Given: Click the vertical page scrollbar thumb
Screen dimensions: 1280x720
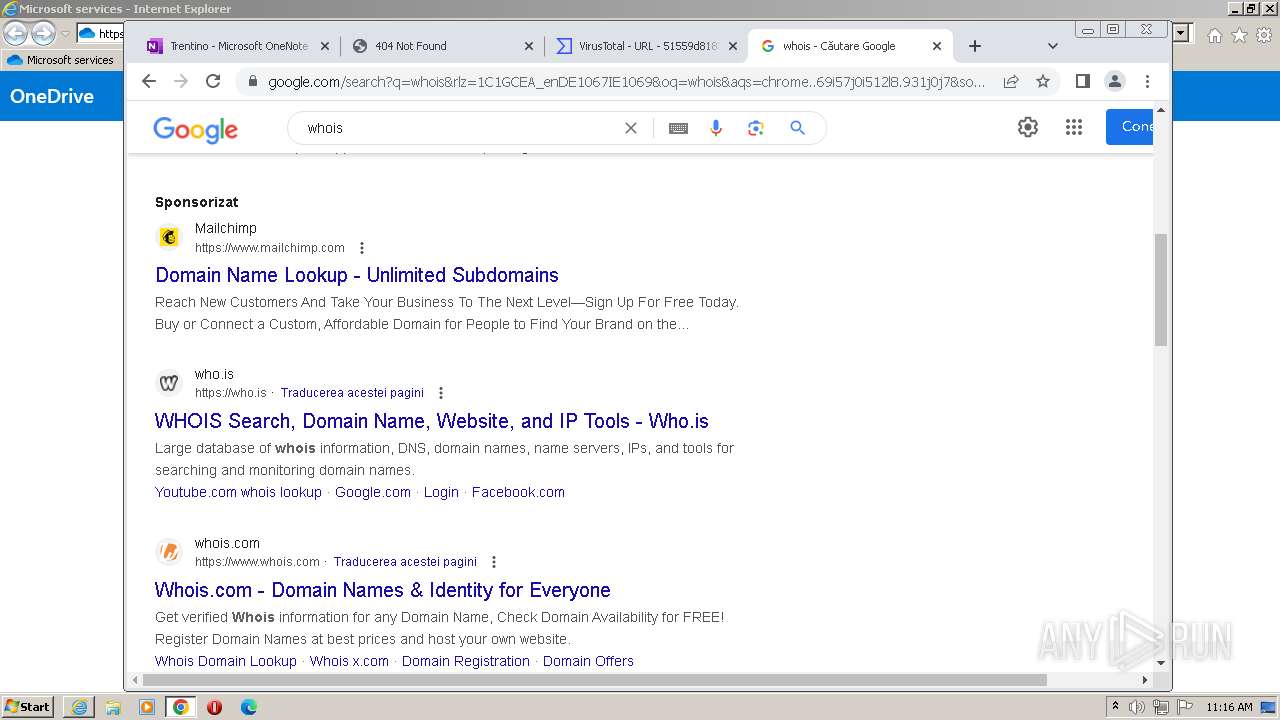Looking at the screenshot, I should pyautogui.click(x=1161, y=290).
